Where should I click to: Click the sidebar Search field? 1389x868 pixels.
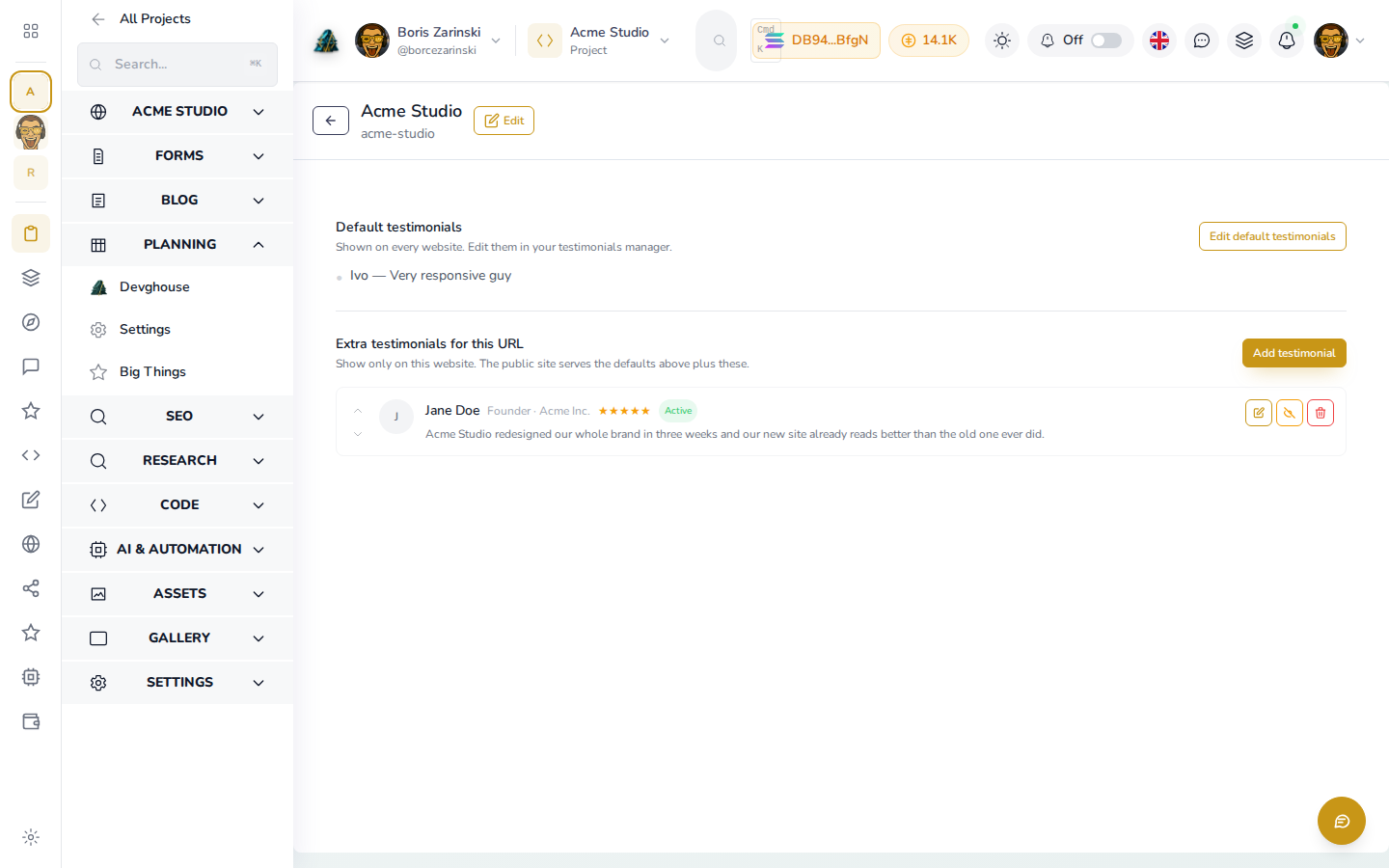point(177,65)
